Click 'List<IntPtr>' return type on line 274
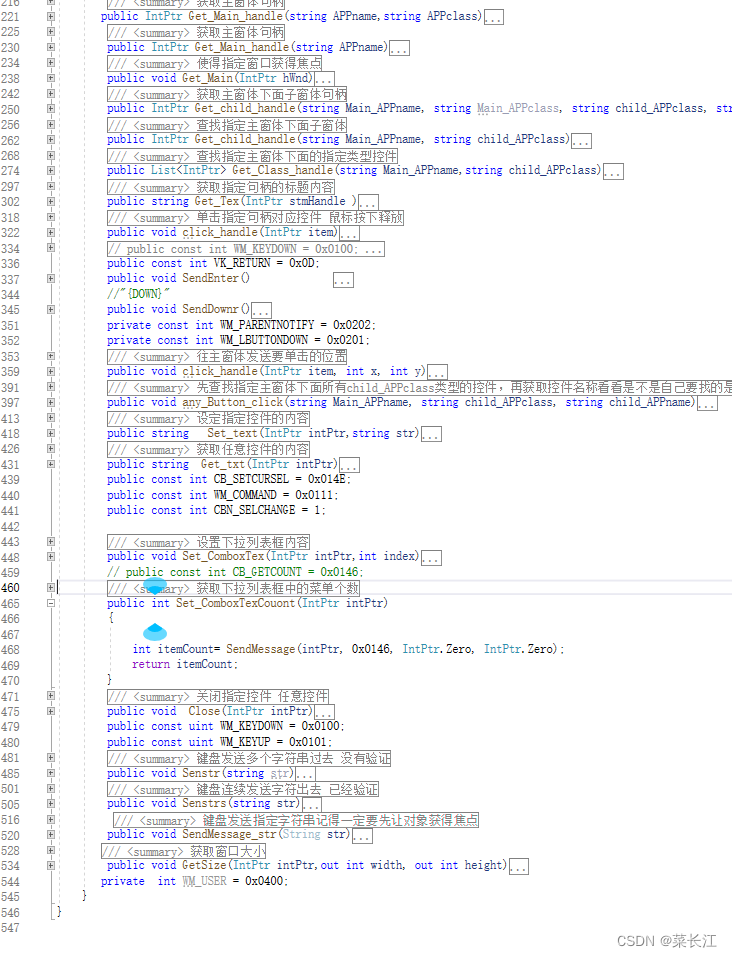The height and width of the screenshot is (957, 732). coord(189,170)
